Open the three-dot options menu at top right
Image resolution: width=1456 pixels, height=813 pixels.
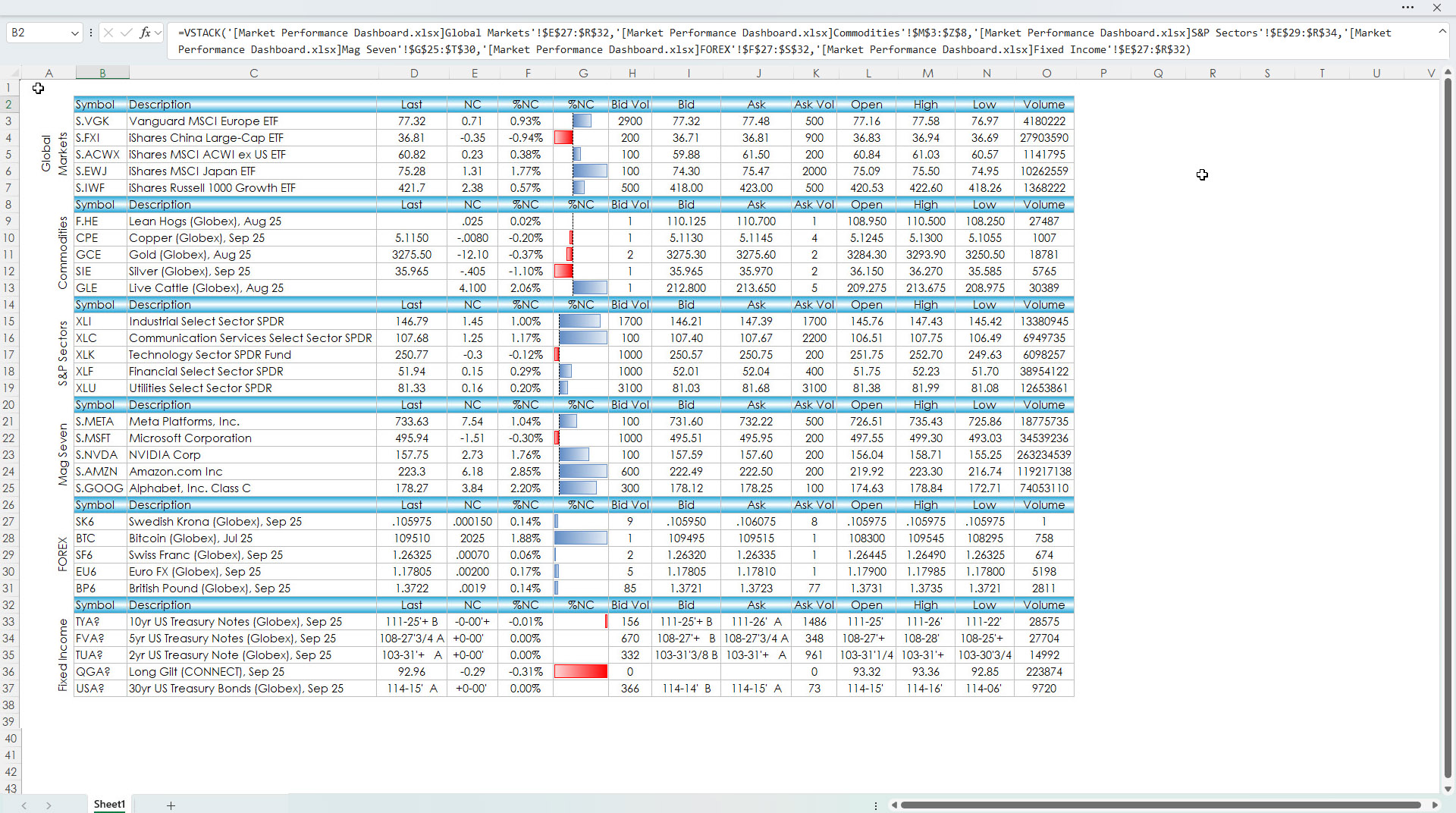click(x=1407, y=8)
